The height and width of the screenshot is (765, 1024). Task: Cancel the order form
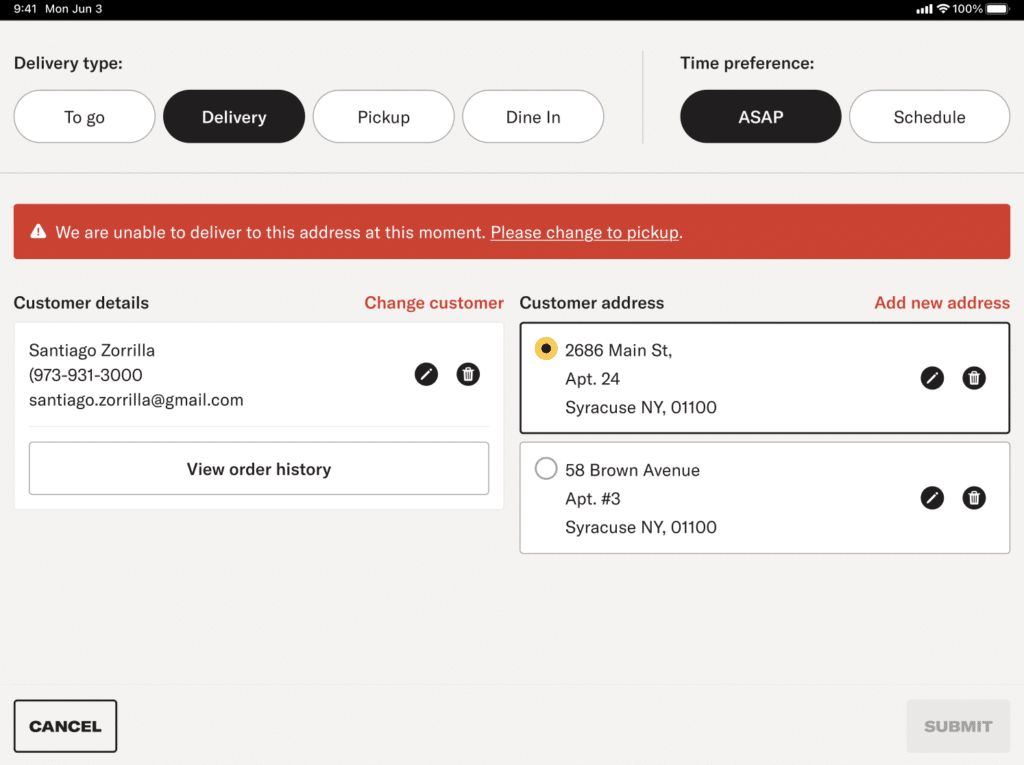65,726
